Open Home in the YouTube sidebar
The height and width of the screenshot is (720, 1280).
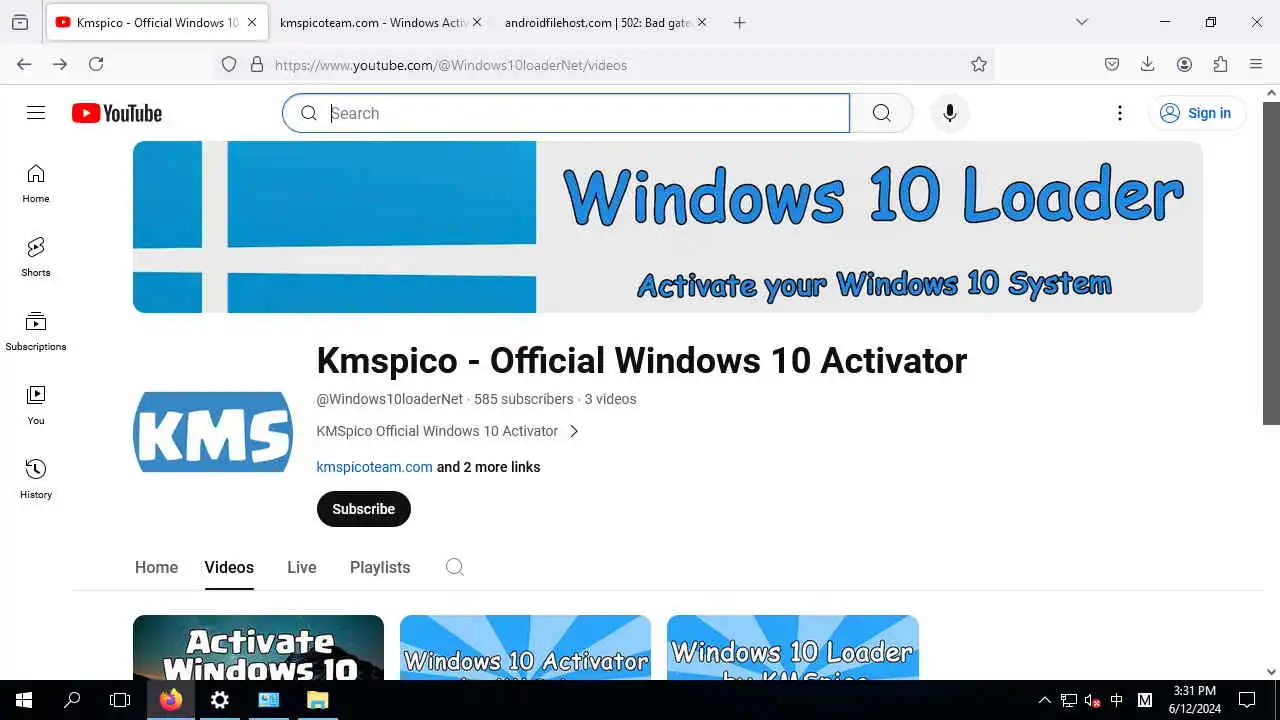click(x=36, y=184)
